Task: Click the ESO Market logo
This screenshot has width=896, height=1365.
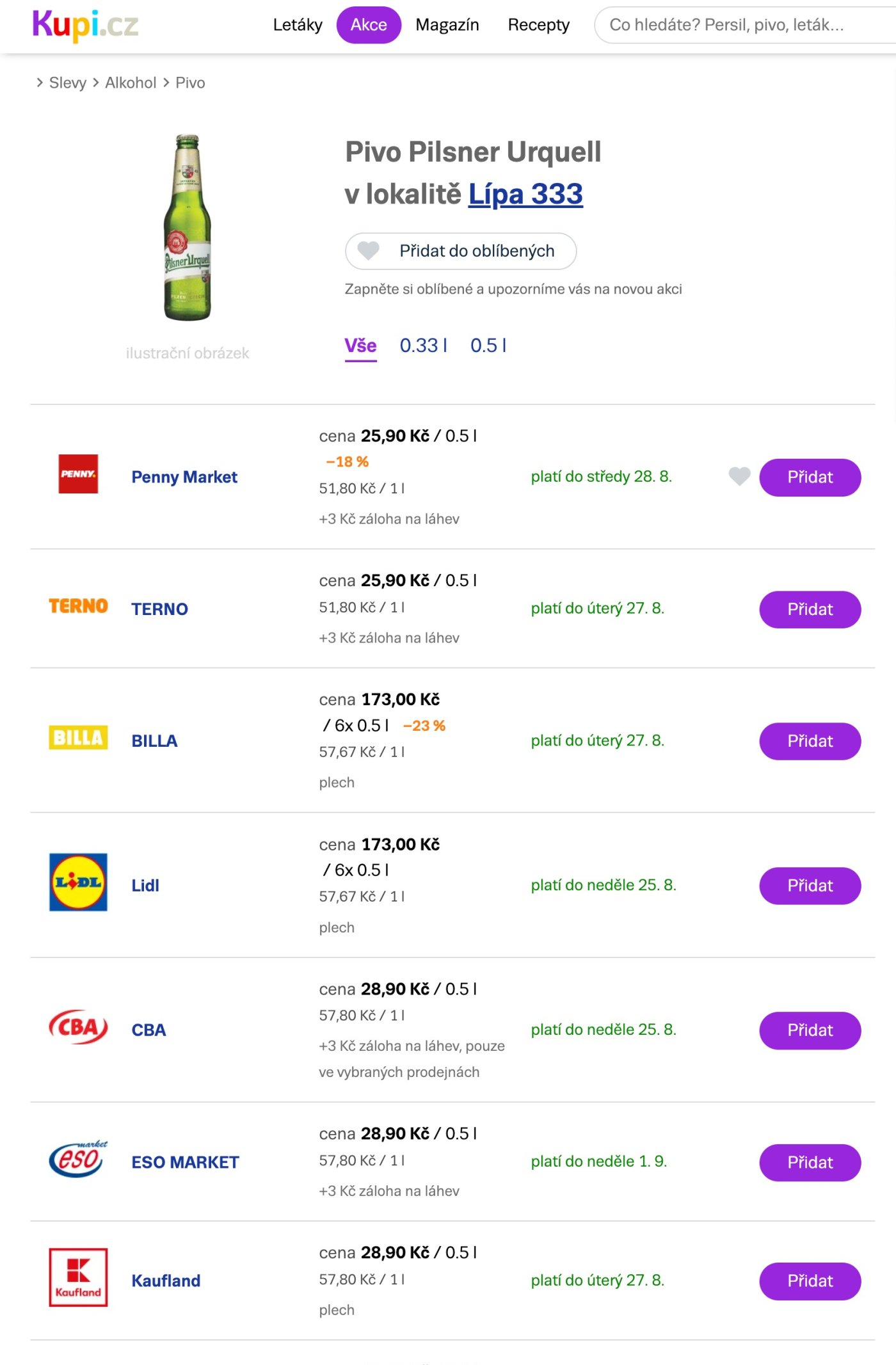Action: [78, 1159]
